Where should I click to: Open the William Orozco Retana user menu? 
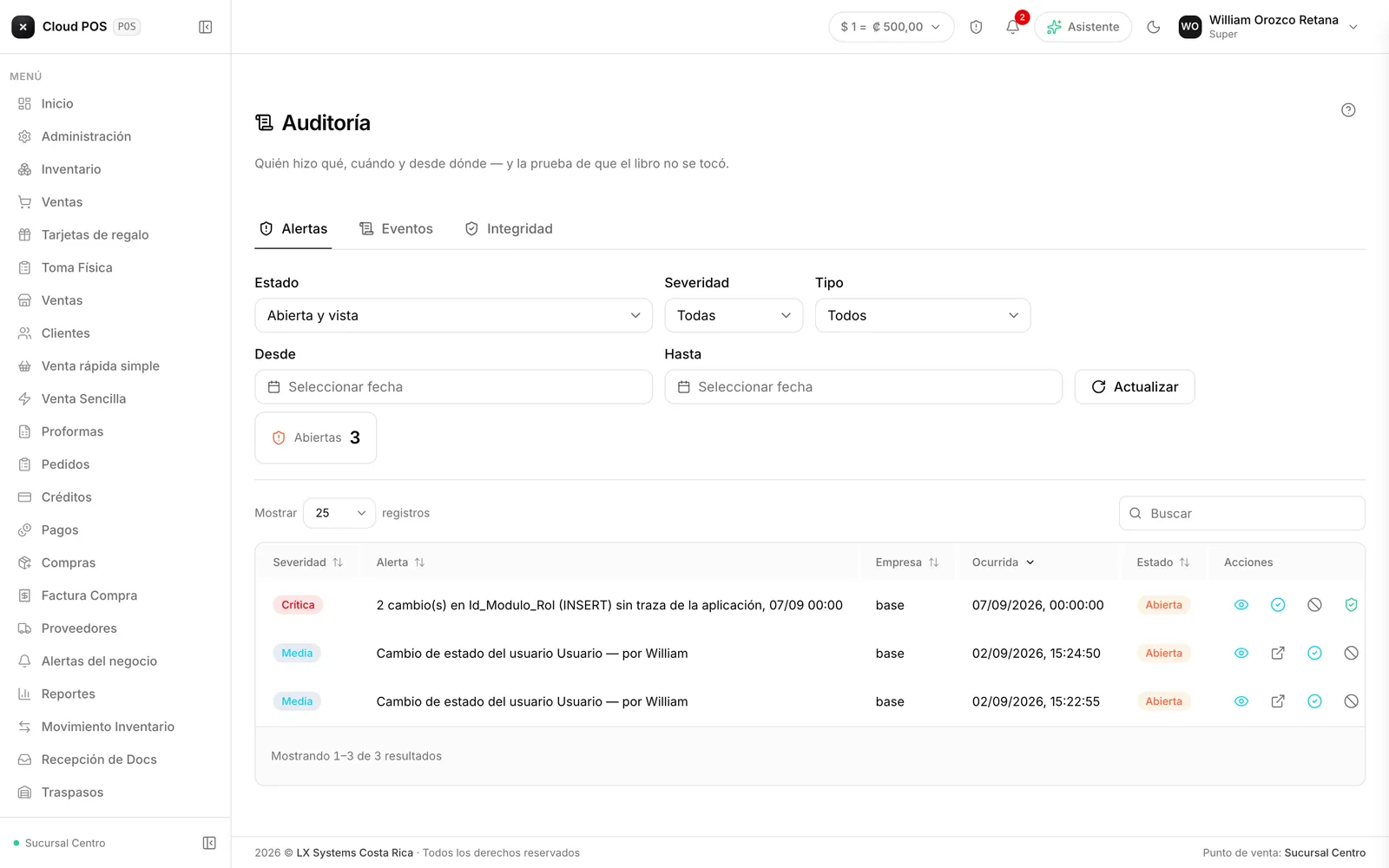point(1268,27)
